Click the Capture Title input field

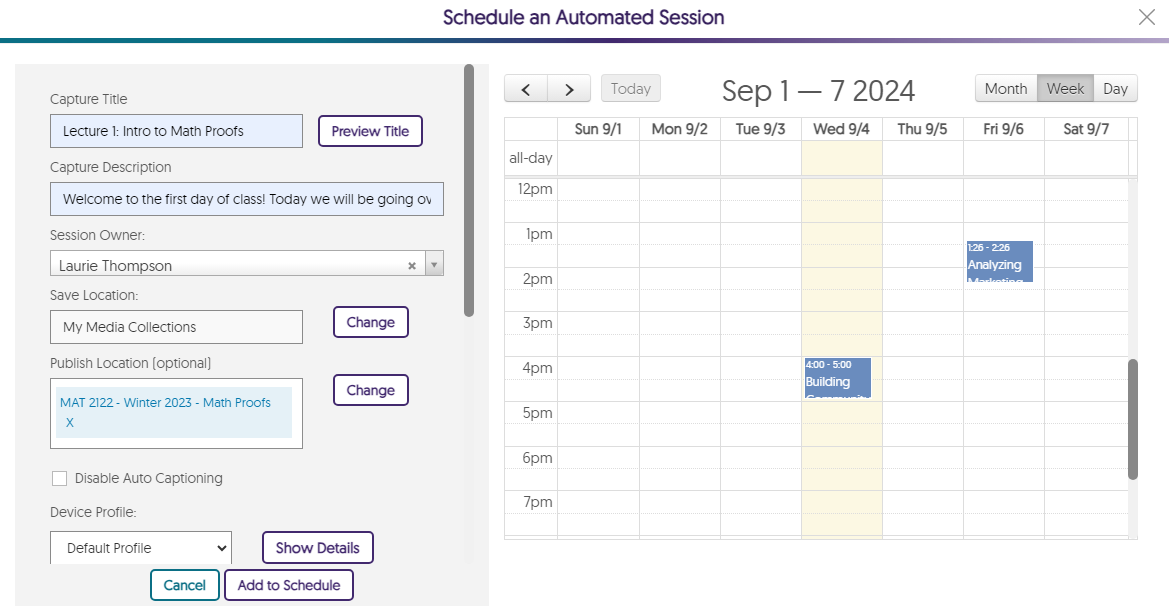[x=176, y=131]
